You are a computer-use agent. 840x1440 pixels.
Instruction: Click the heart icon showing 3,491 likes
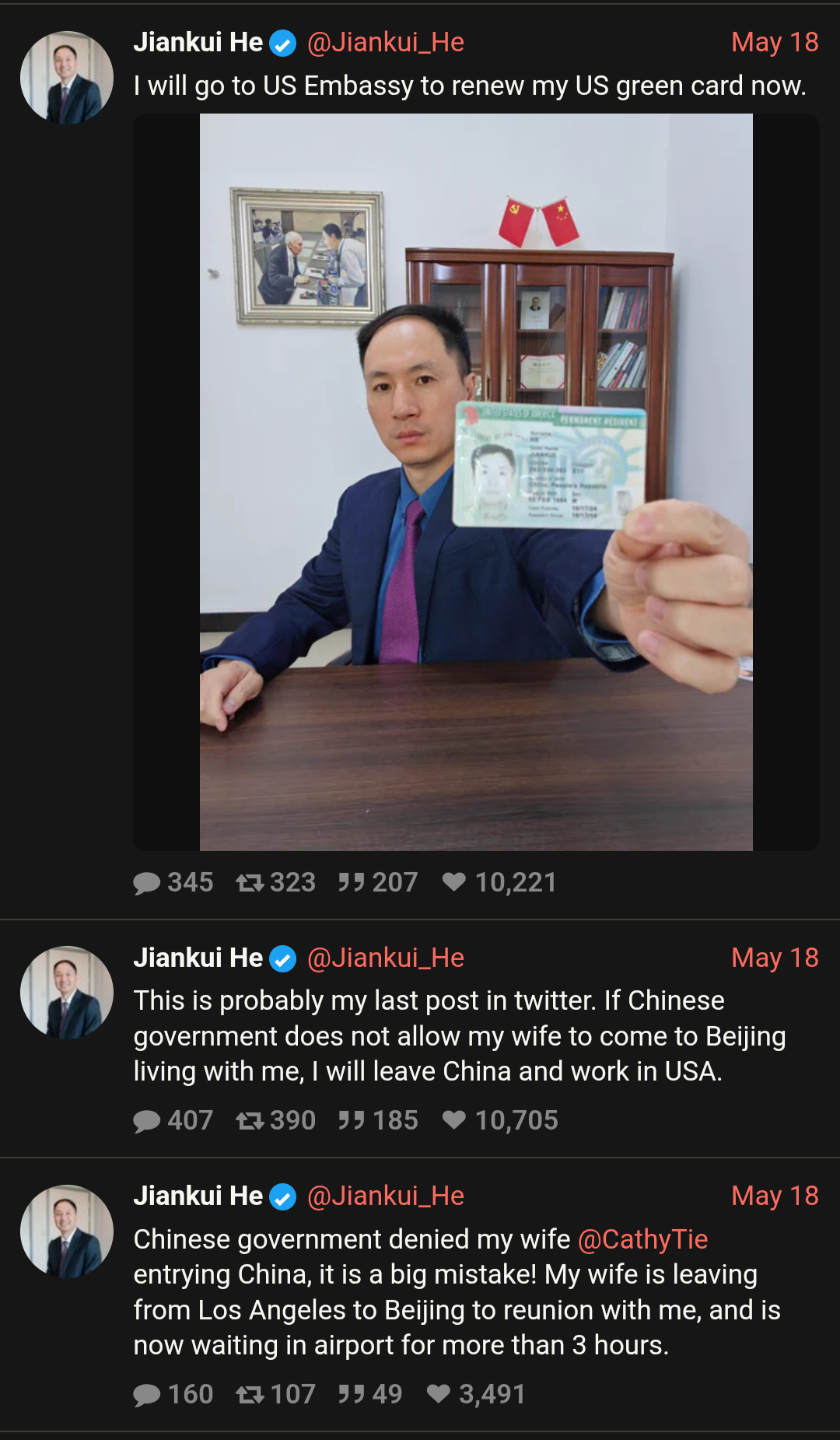pyautogui.click(x=439, y=1393)
